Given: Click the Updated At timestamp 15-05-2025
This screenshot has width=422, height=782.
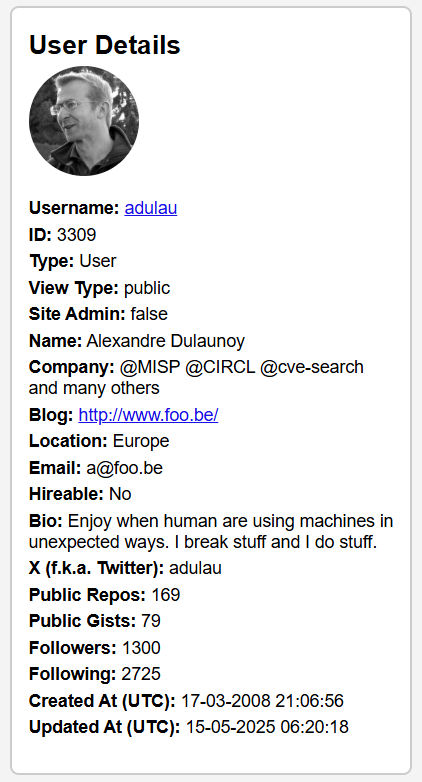Looking at the screenshot, I should point(267,727).
